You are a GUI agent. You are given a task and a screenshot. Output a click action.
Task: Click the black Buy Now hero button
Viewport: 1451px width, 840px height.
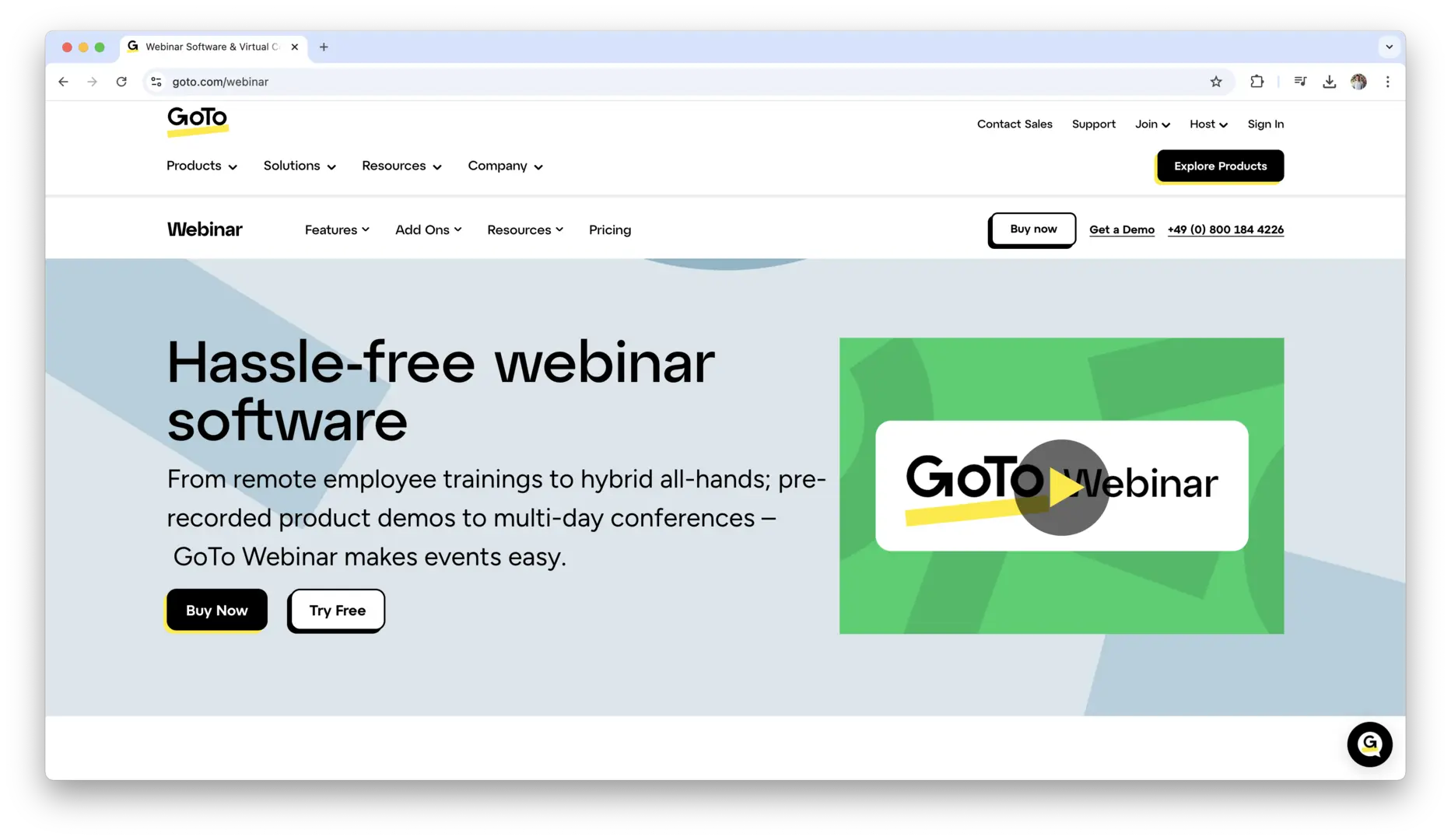click(x=216, y=611)
